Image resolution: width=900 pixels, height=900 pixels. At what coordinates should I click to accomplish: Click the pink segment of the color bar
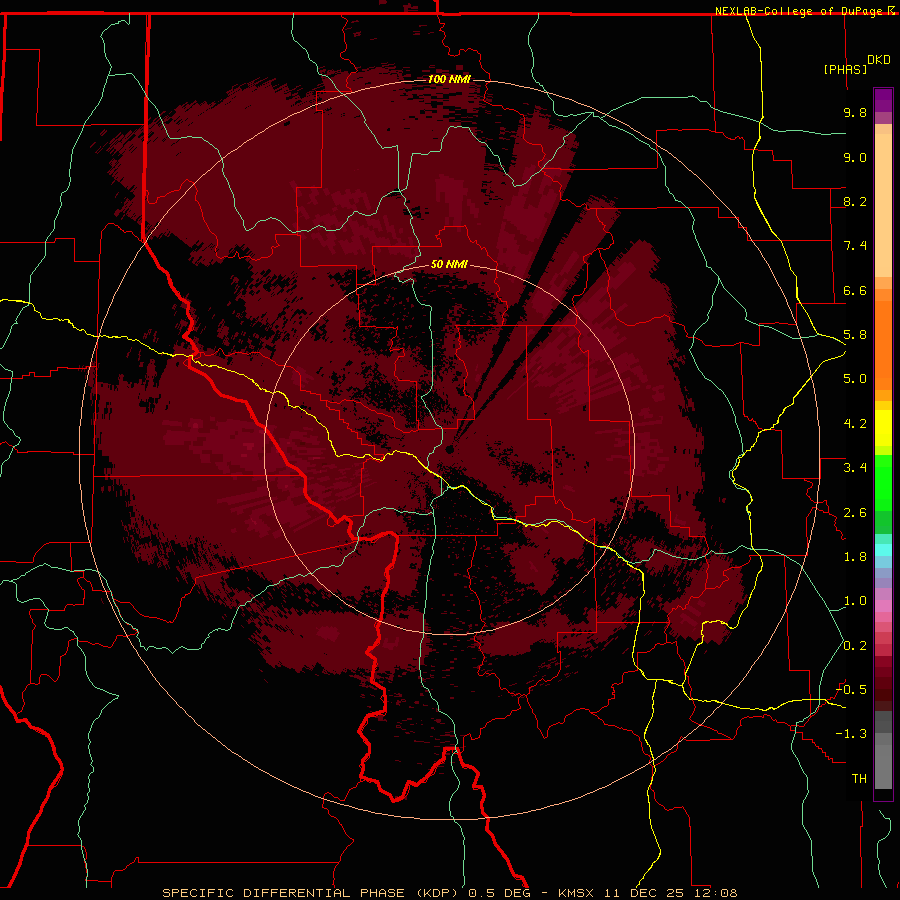(x=883, y=606)
